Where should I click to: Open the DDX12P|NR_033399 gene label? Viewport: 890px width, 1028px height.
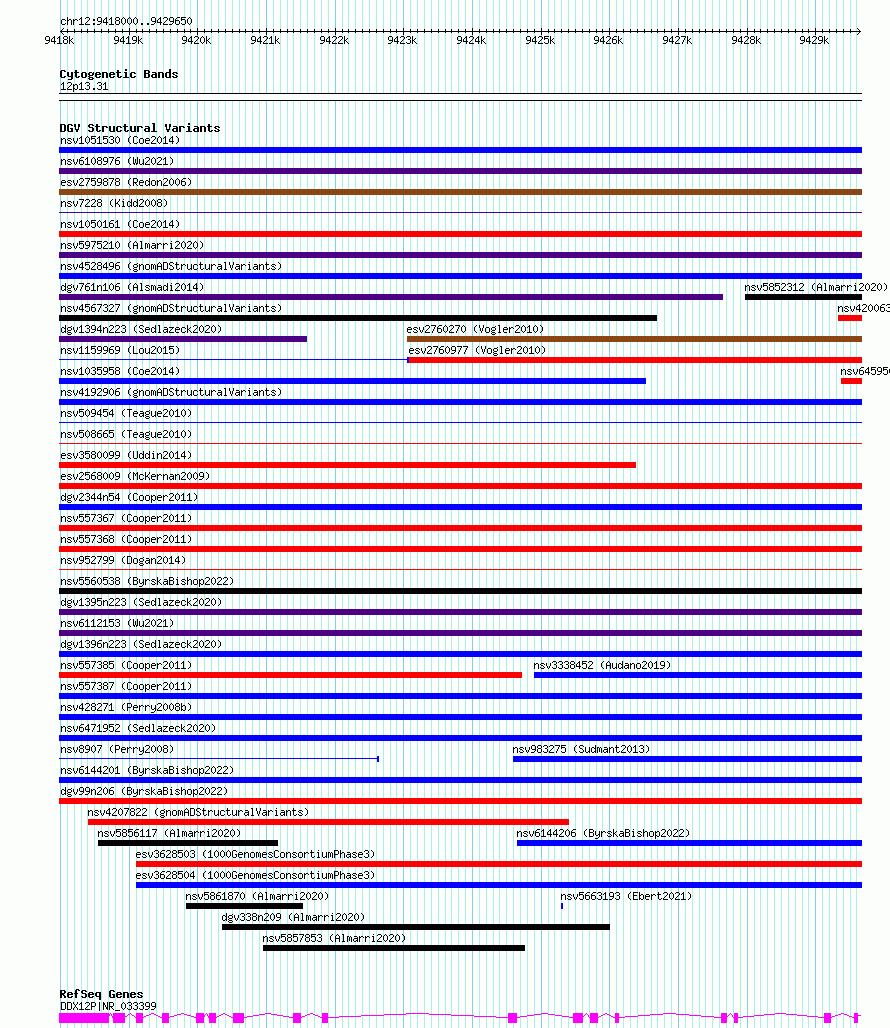click(x=108, y=1006)
